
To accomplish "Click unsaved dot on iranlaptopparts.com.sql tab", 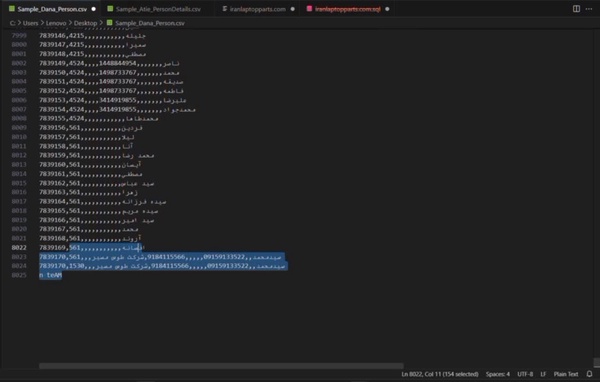I will point(387,9).
